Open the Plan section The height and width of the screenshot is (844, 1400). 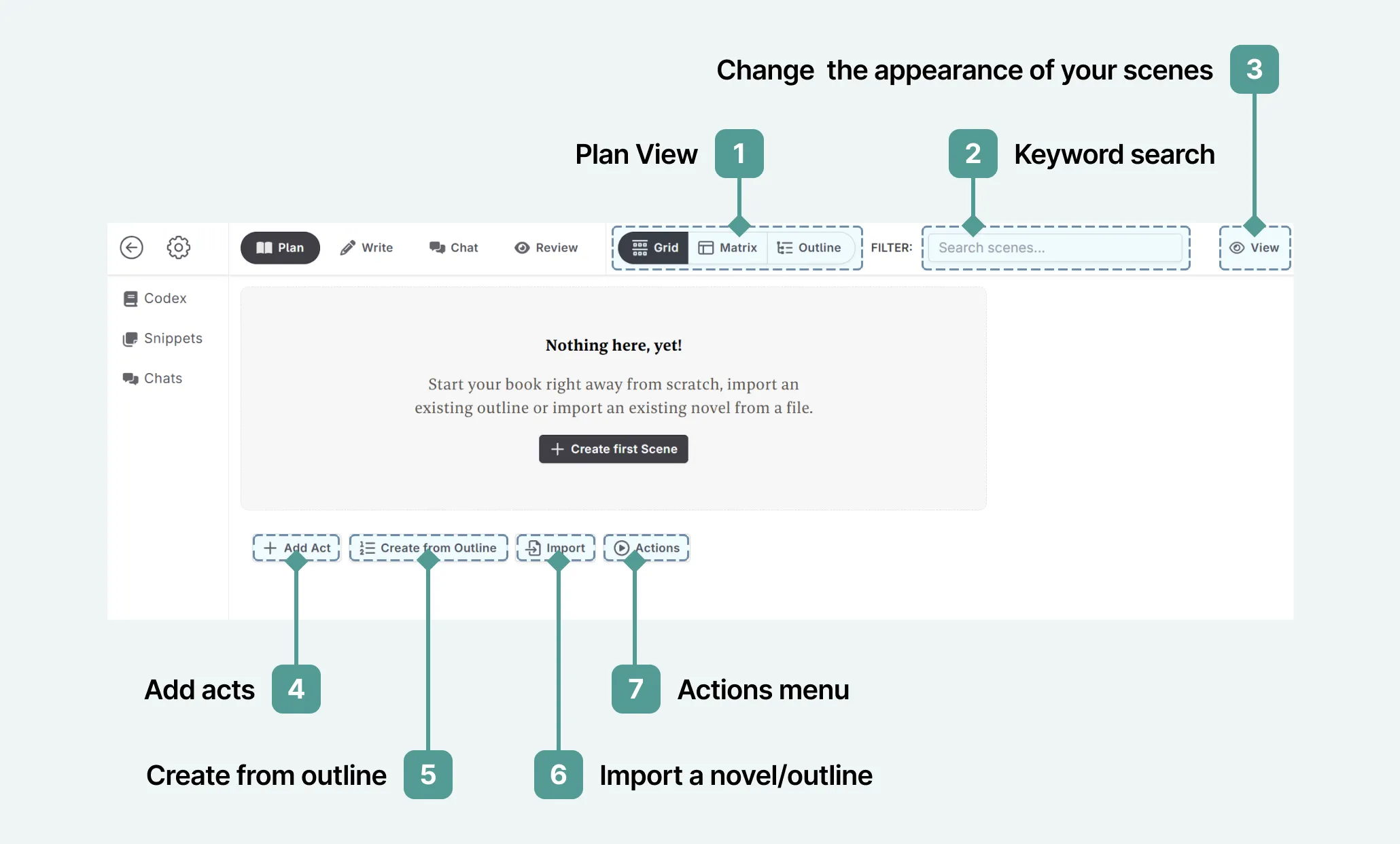[x=279, y=247]
